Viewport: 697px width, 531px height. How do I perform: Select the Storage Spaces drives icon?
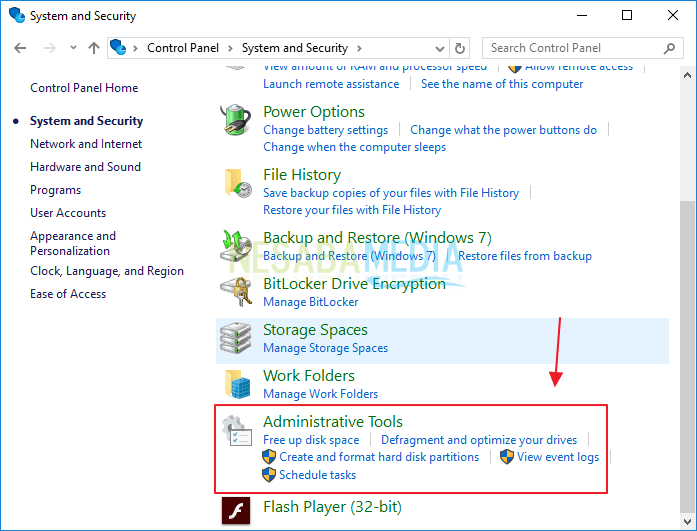(x=236, y=338)
